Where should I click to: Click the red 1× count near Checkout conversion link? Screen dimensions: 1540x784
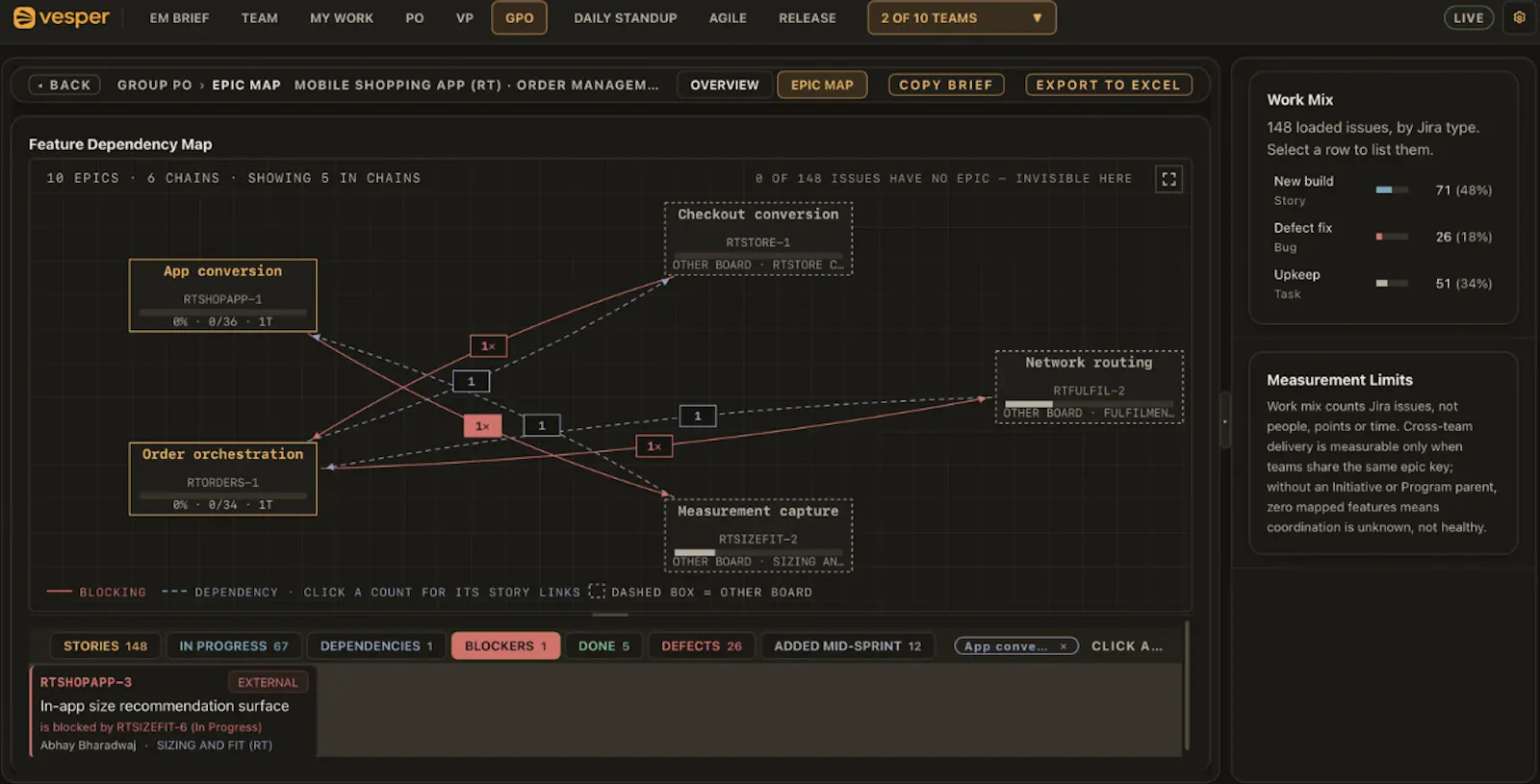tap(488, 346)
